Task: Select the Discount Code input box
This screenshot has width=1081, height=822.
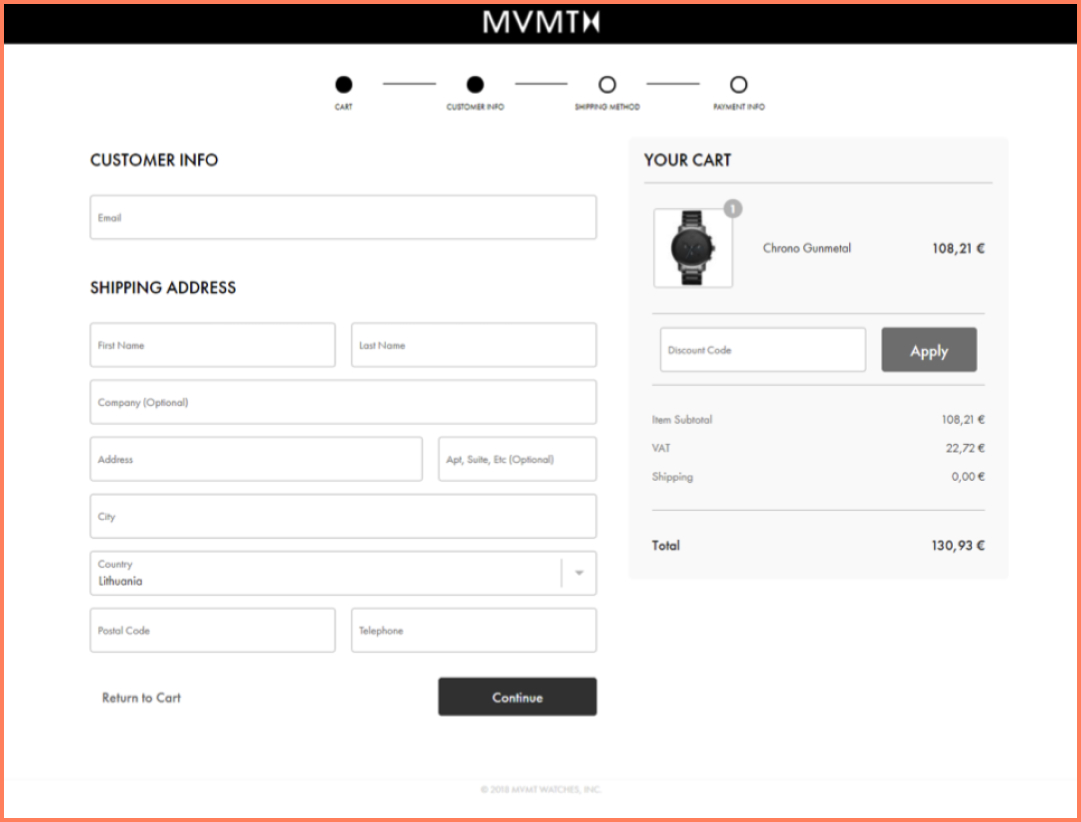Action: (762, 350)
